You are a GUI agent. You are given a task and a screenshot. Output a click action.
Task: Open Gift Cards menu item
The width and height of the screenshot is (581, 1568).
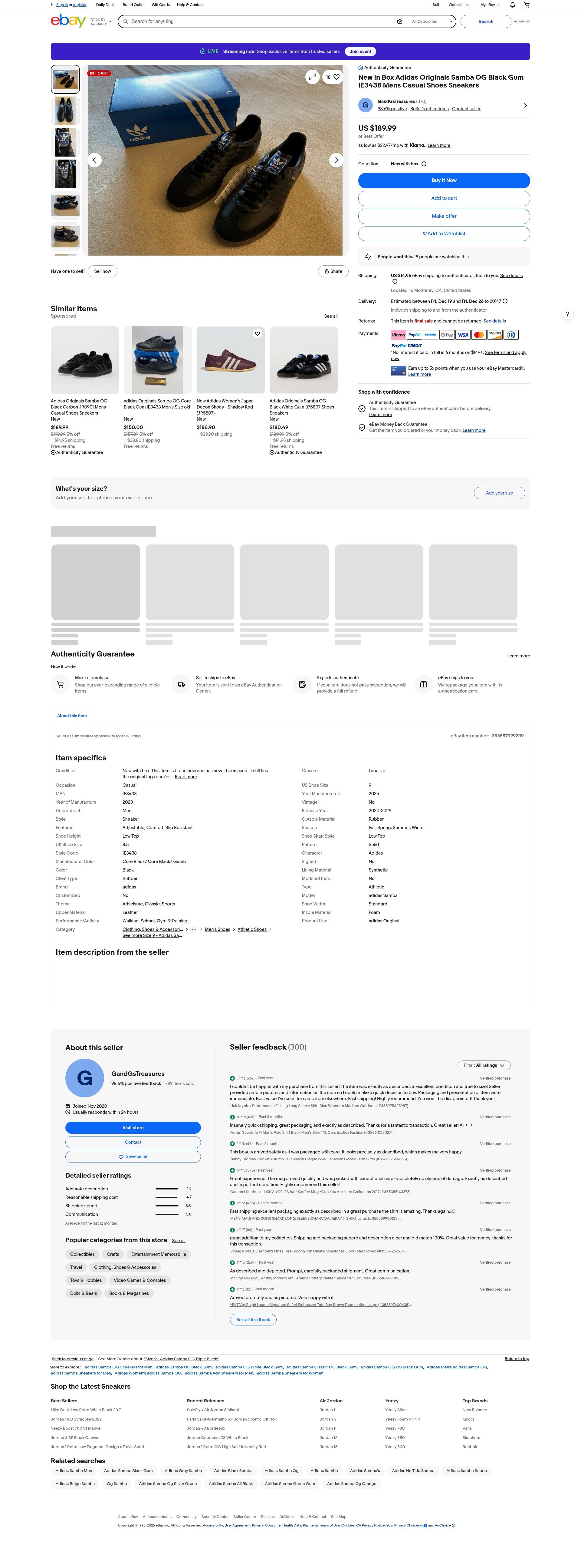pos(161,5)
